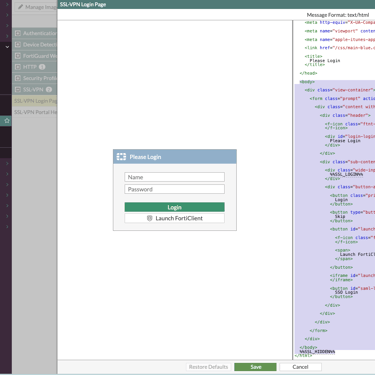Image resolution: width=375 pixels, height=375 pixels.
Task: Click the %%SSL_LOGIN%% line in code
Action: pos(346,174)
